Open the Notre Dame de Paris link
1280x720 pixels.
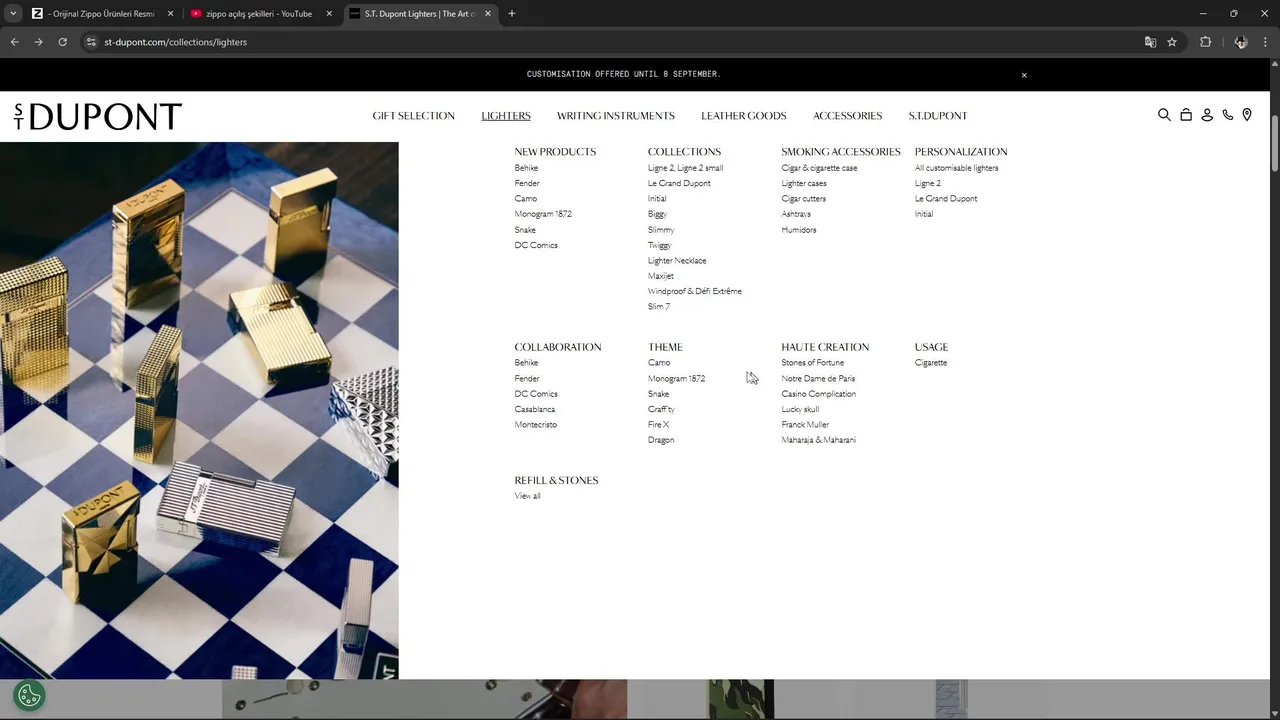pyautogui.click(x=818, y=379)
